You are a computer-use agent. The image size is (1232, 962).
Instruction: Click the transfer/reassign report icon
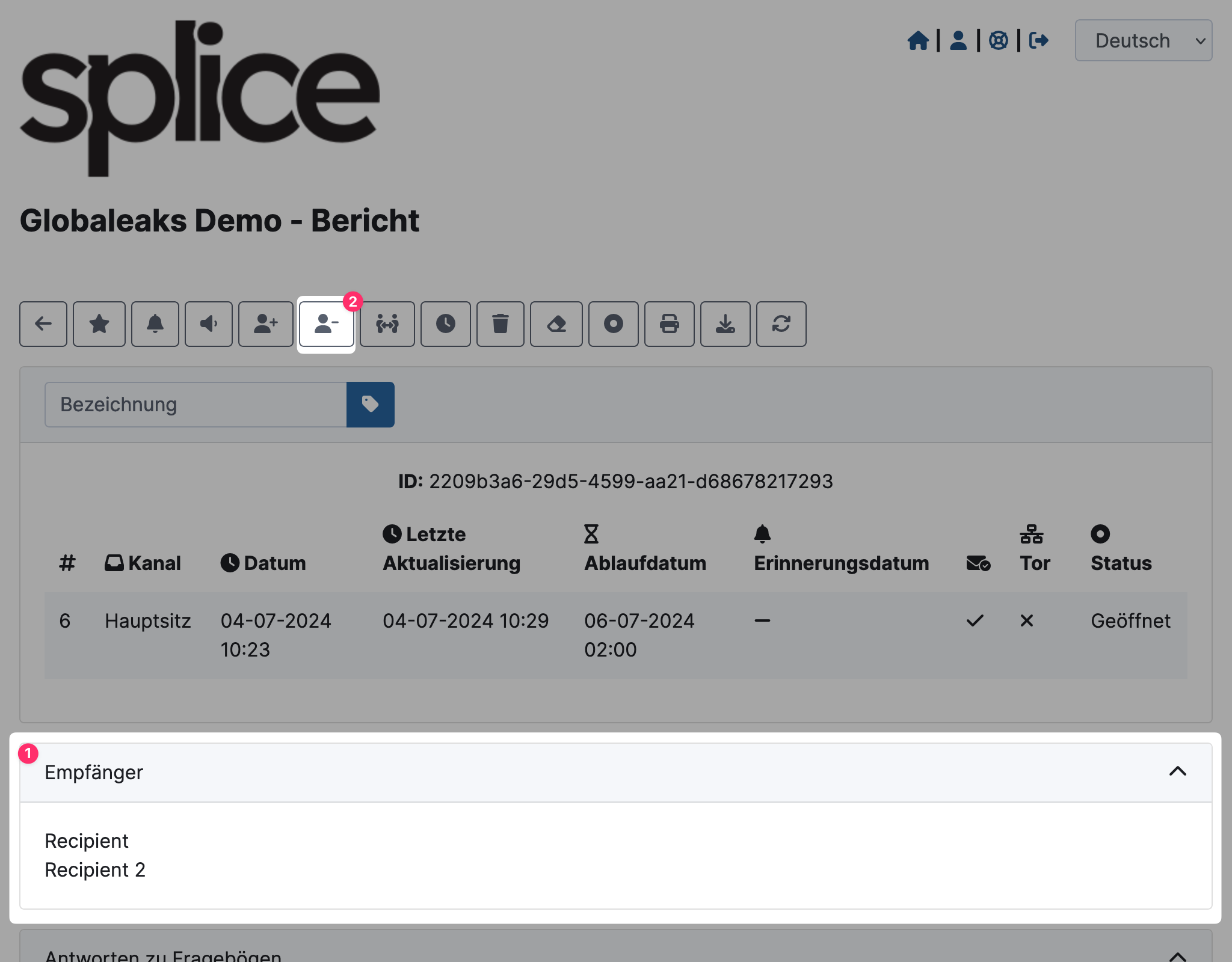pos(389,324)
